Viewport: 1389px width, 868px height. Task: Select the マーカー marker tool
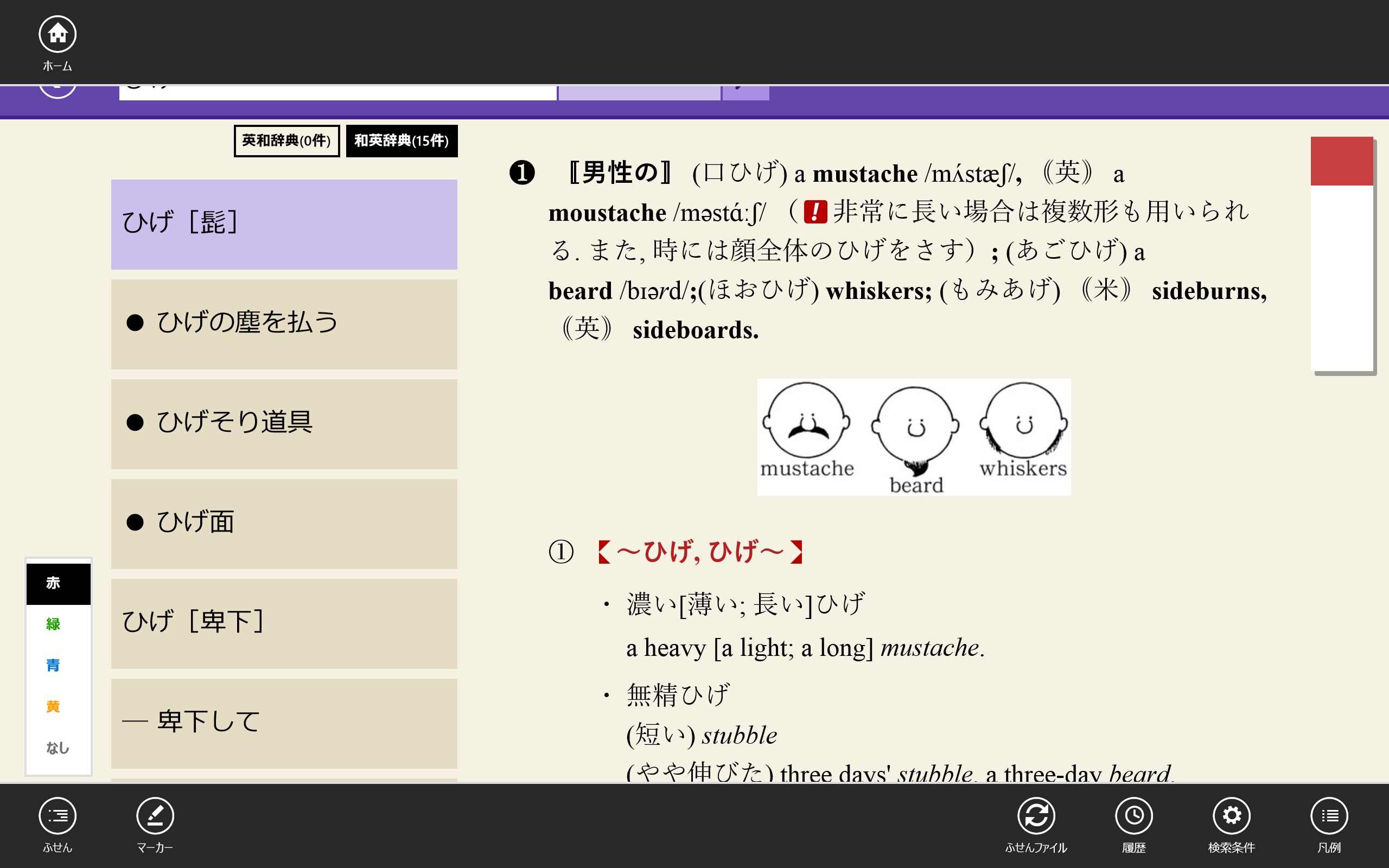(155, 816)
